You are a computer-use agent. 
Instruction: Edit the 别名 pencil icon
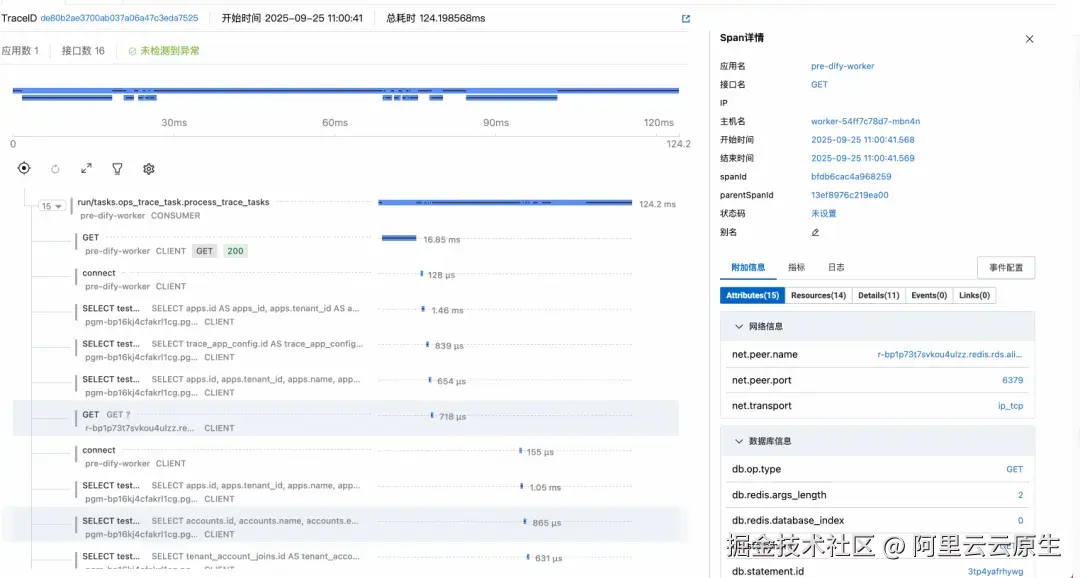coord(816,232)
